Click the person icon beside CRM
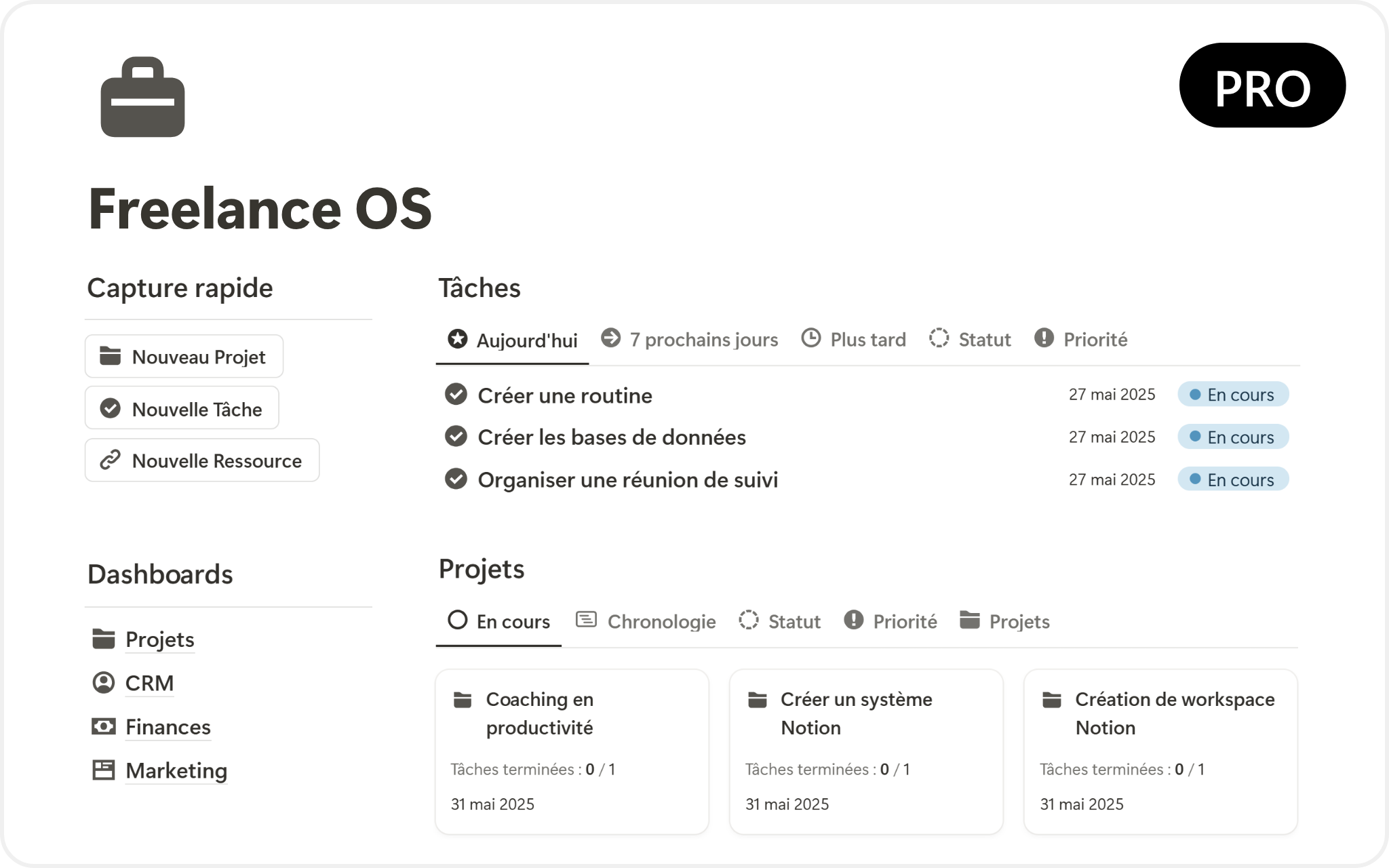Viewport: 1389px width, 868px height. [x=103, y=682]
